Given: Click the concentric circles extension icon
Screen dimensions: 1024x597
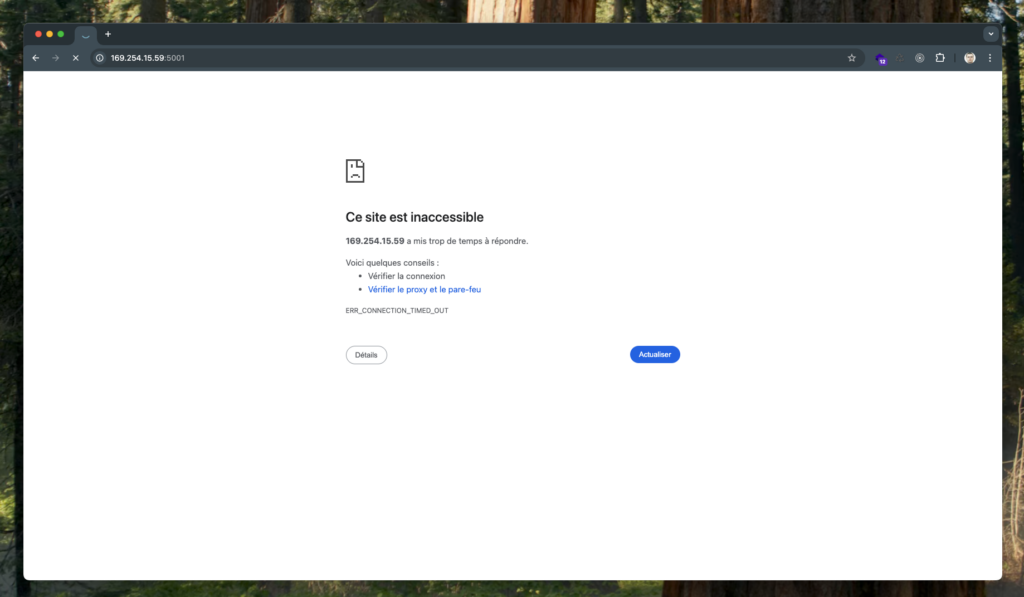Looking at the screenshot, I should (920, 58).
